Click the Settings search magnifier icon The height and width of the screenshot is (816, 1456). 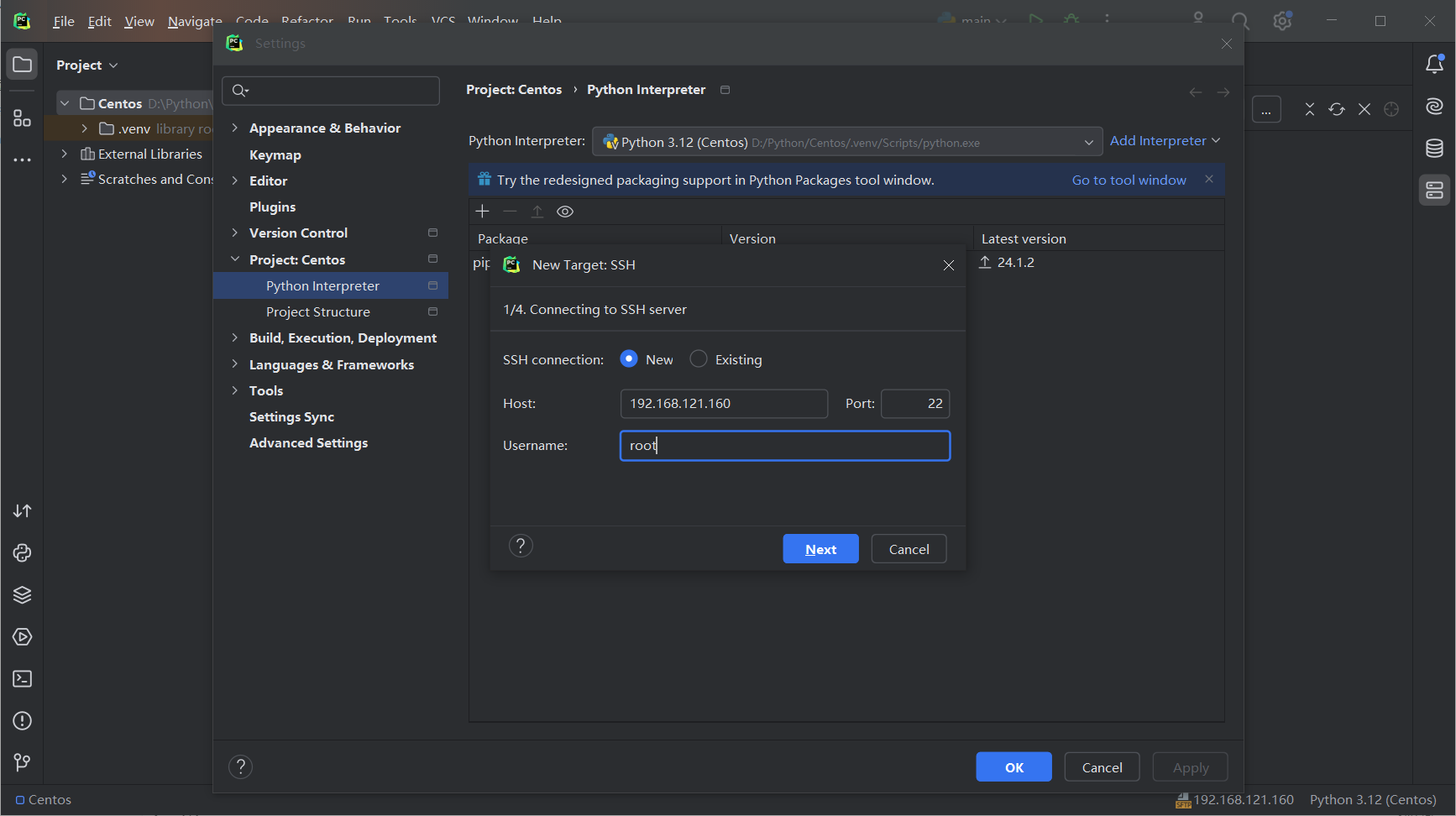click(240, 91)
